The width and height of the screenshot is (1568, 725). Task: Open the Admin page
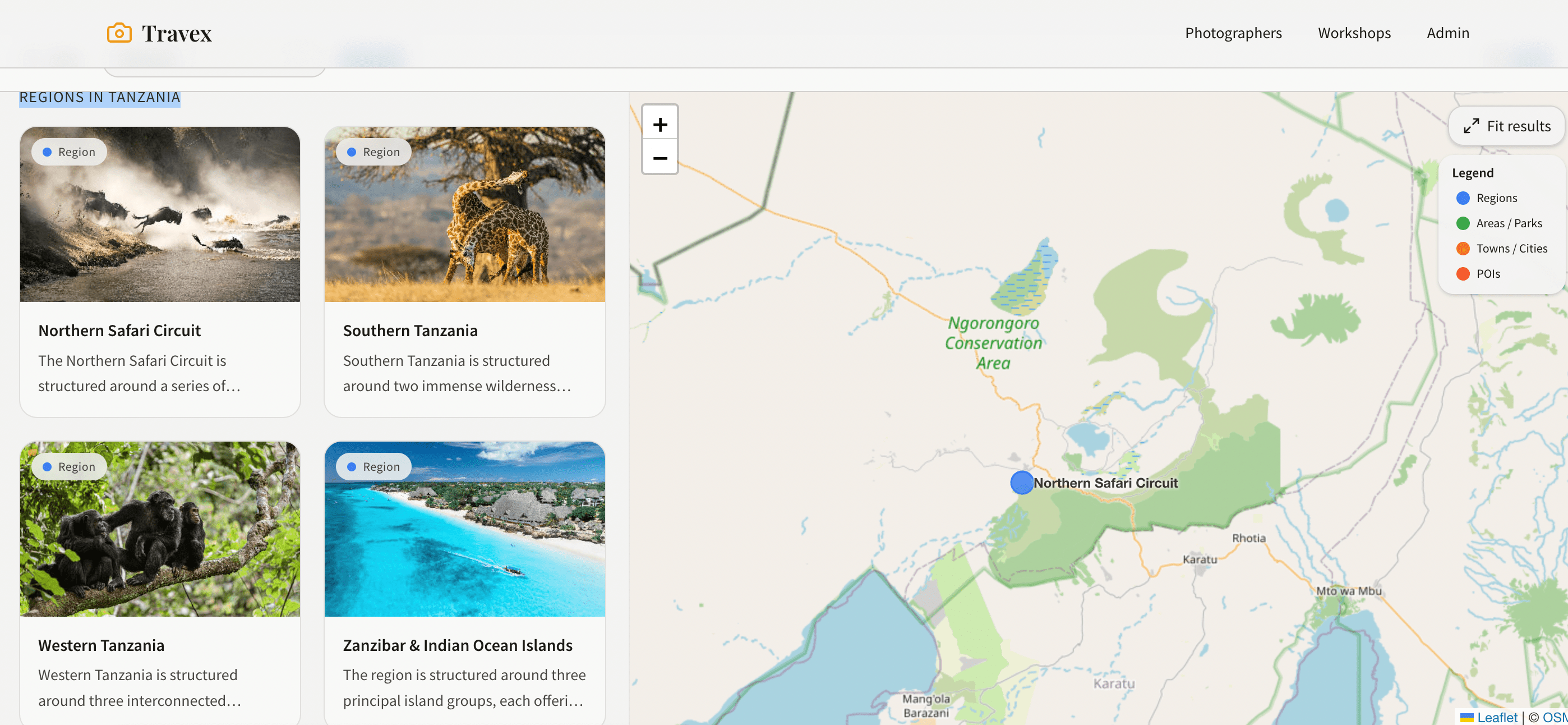pos(1447,33)
